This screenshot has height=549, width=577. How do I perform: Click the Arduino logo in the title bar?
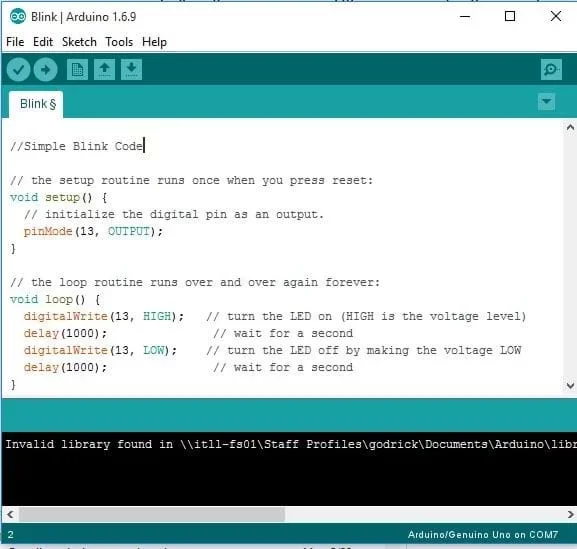[18, 17]
